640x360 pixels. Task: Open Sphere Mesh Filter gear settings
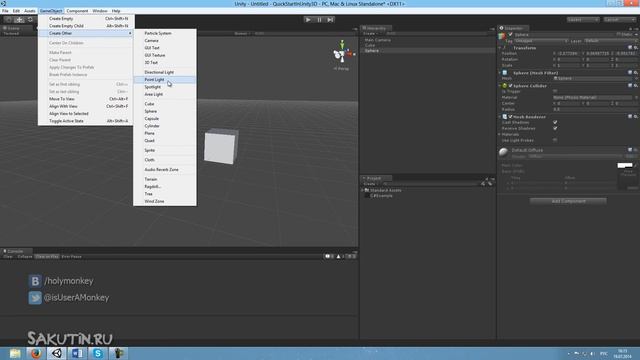click(636, 73)
